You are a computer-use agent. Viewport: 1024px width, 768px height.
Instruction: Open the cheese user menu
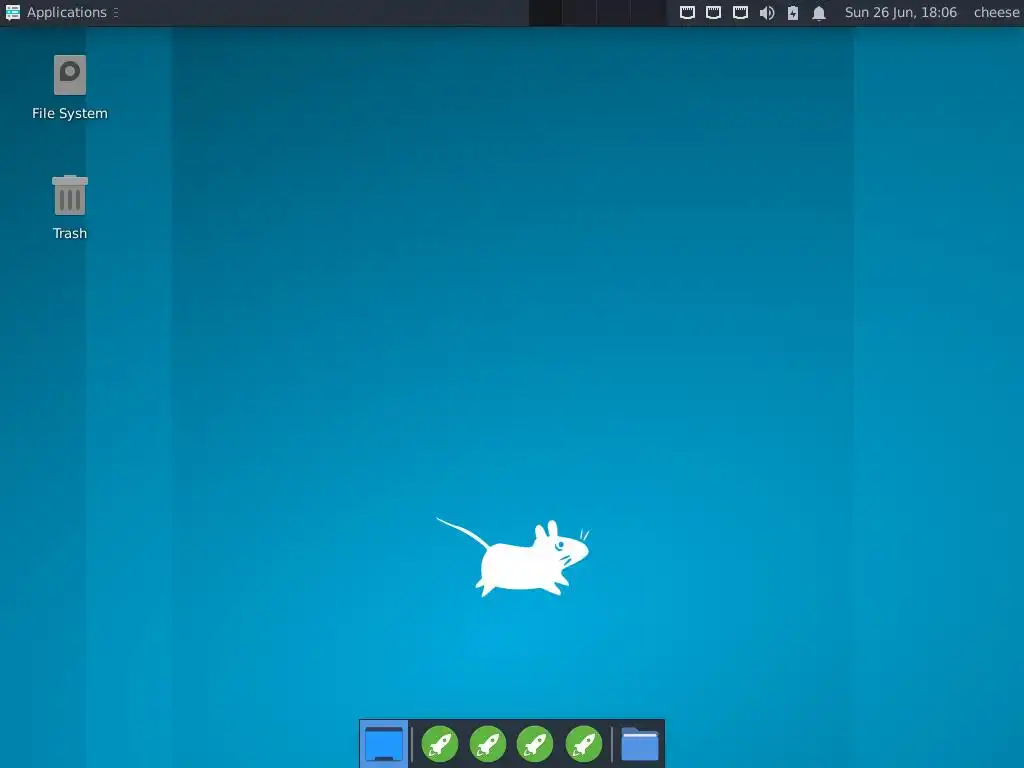pos(996,12)
